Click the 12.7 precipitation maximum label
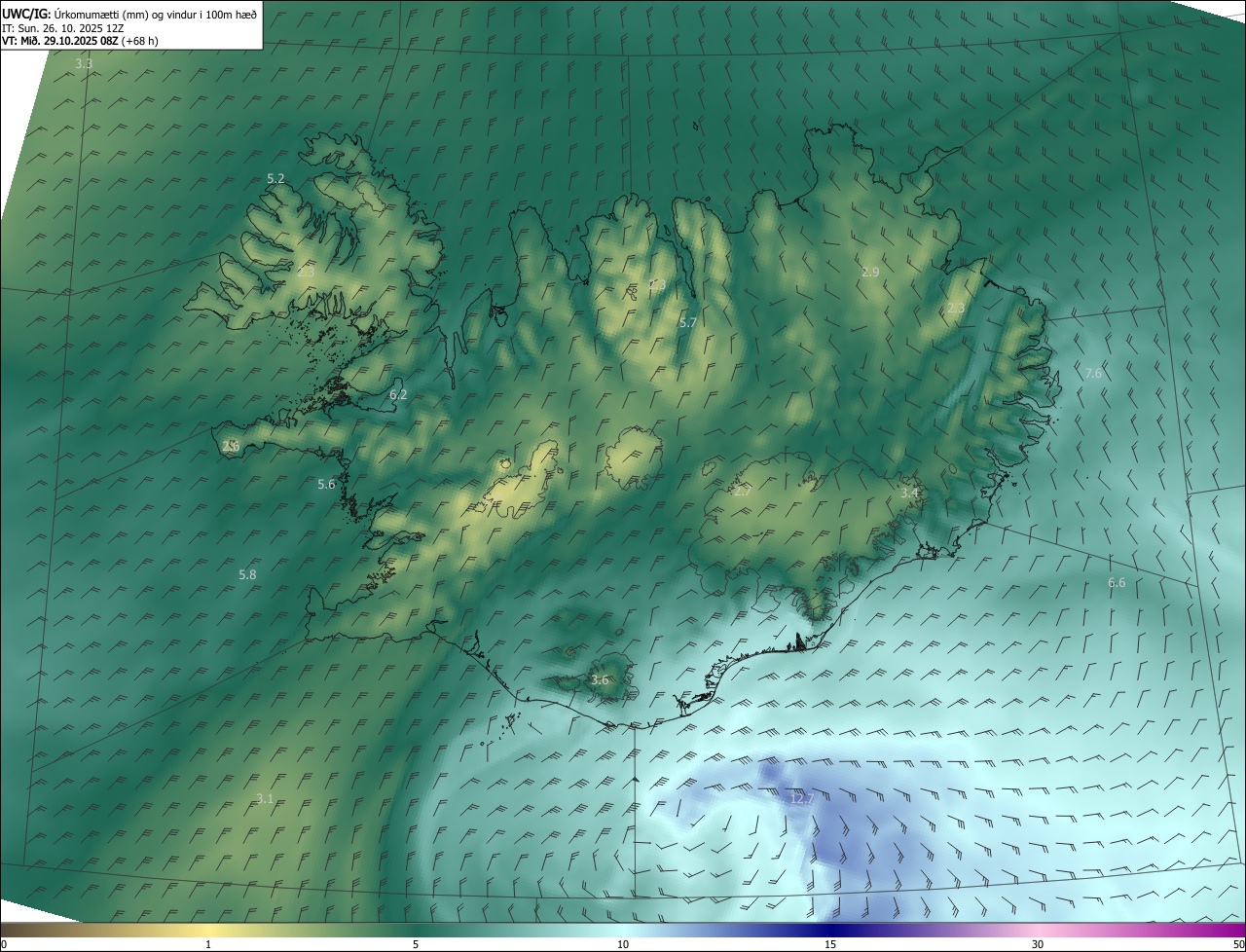This screenshot has width=1246, height=952. pos(801,798)
